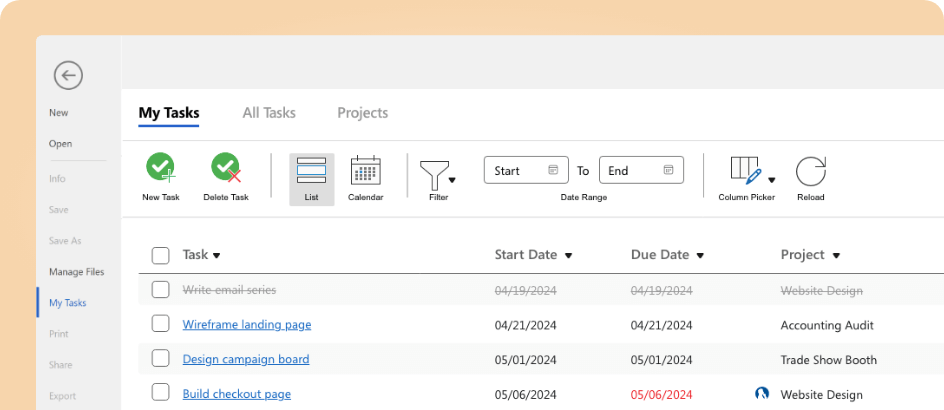Click the 04/21/2024 start date cell
944x410 pixels.
point(526,326)
